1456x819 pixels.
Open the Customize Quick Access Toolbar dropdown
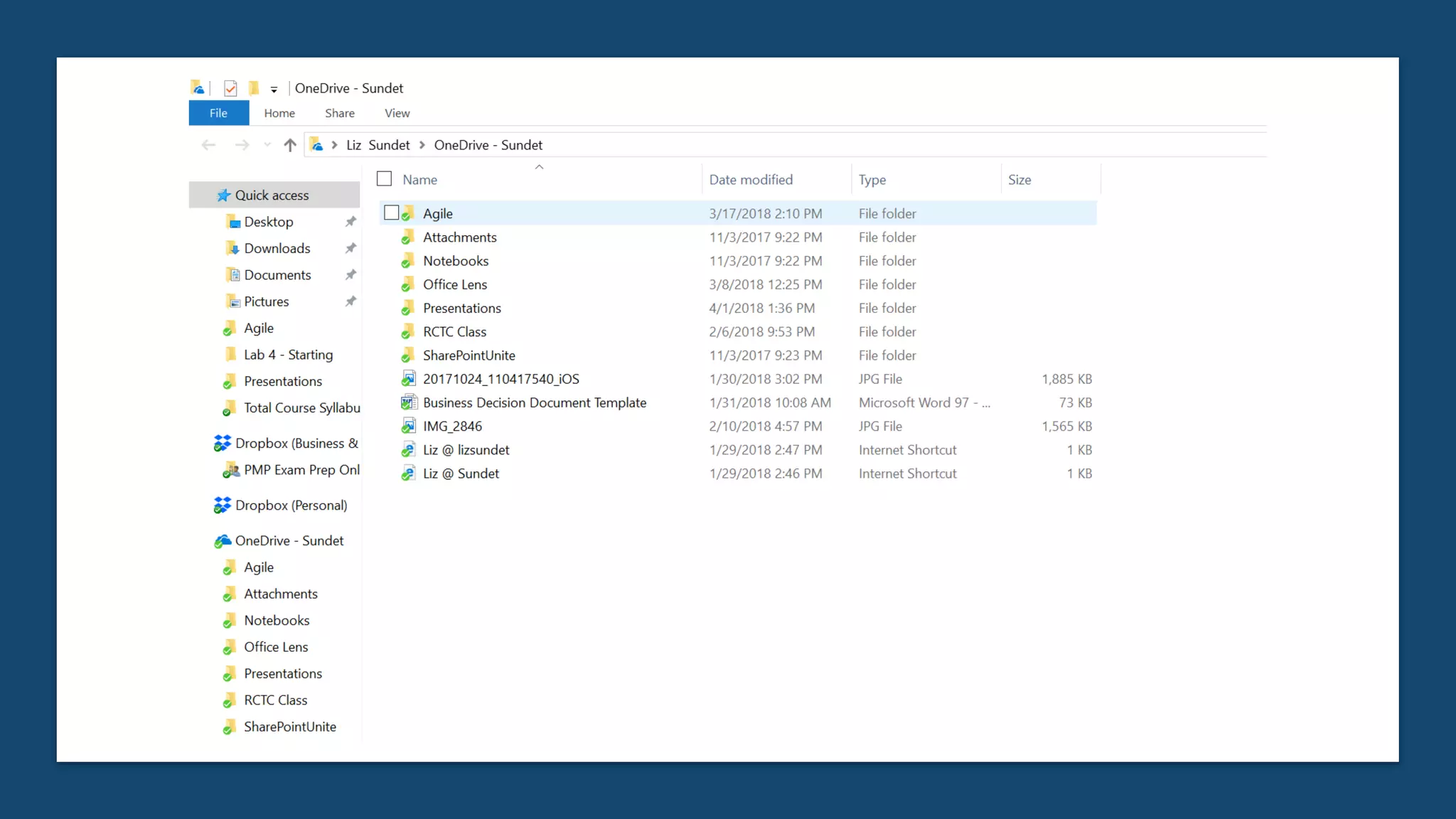[x=274, y=90]
